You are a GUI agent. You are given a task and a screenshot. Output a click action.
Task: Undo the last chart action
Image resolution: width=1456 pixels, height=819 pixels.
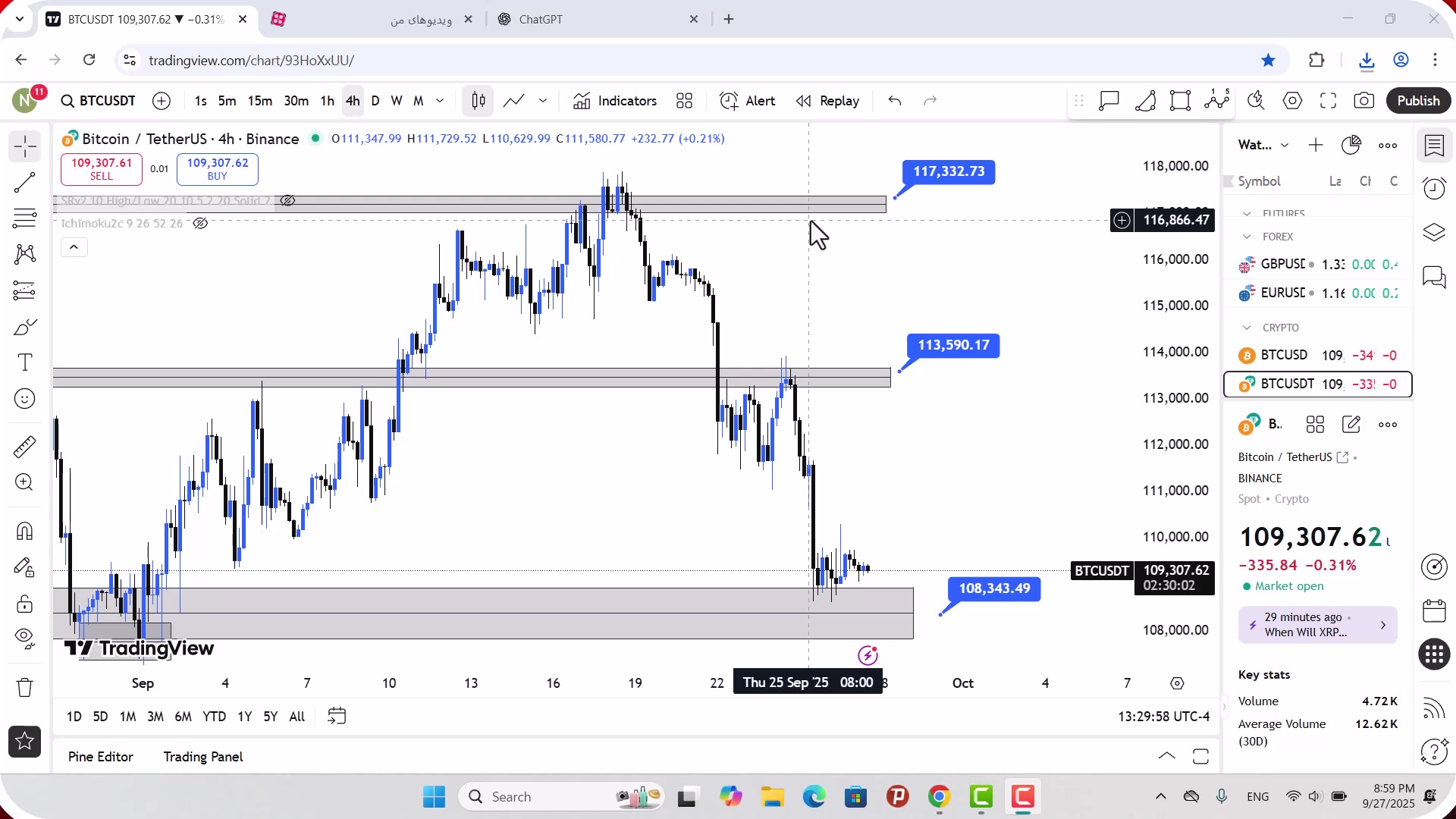(x=895, y=101)
